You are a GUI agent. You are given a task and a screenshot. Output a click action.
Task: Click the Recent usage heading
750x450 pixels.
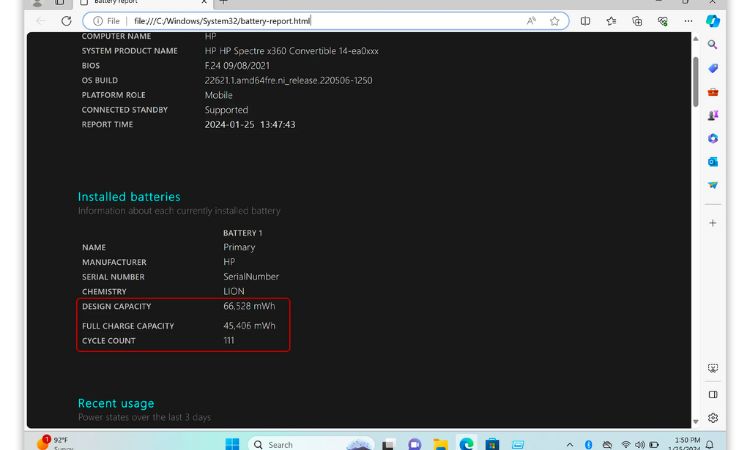[x=116, y=403]
